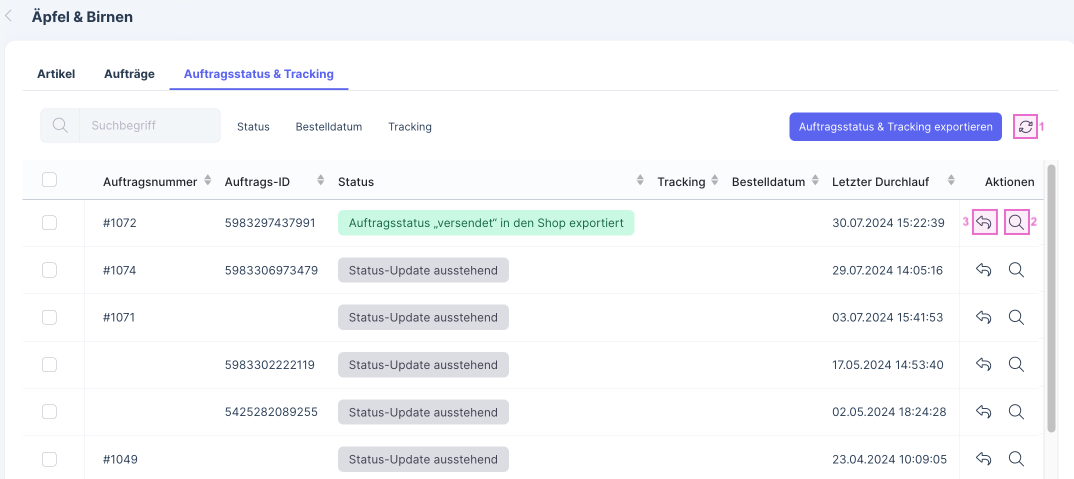Open the Status filter dropdown

pyautogui.click(x=253, y=127)
